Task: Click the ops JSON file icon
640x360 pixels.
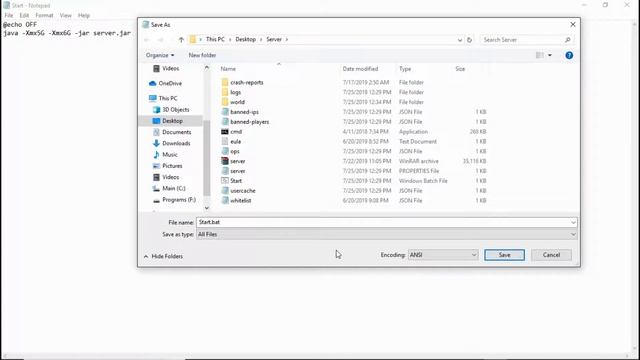Action: (225, 151)
